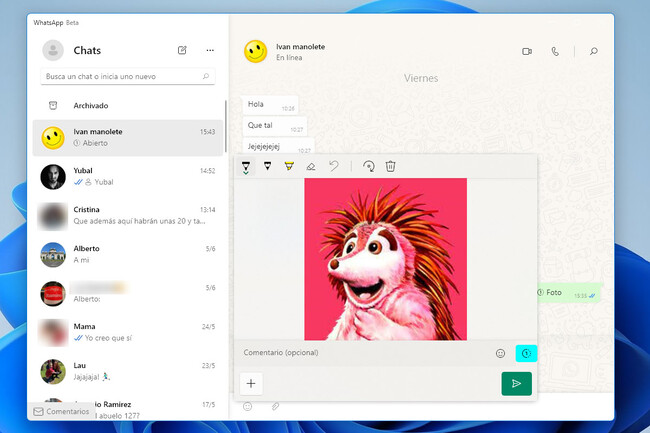Click the chat list scrollbar
The height and width of the screenshot is (433, 650).
(226, 126)
